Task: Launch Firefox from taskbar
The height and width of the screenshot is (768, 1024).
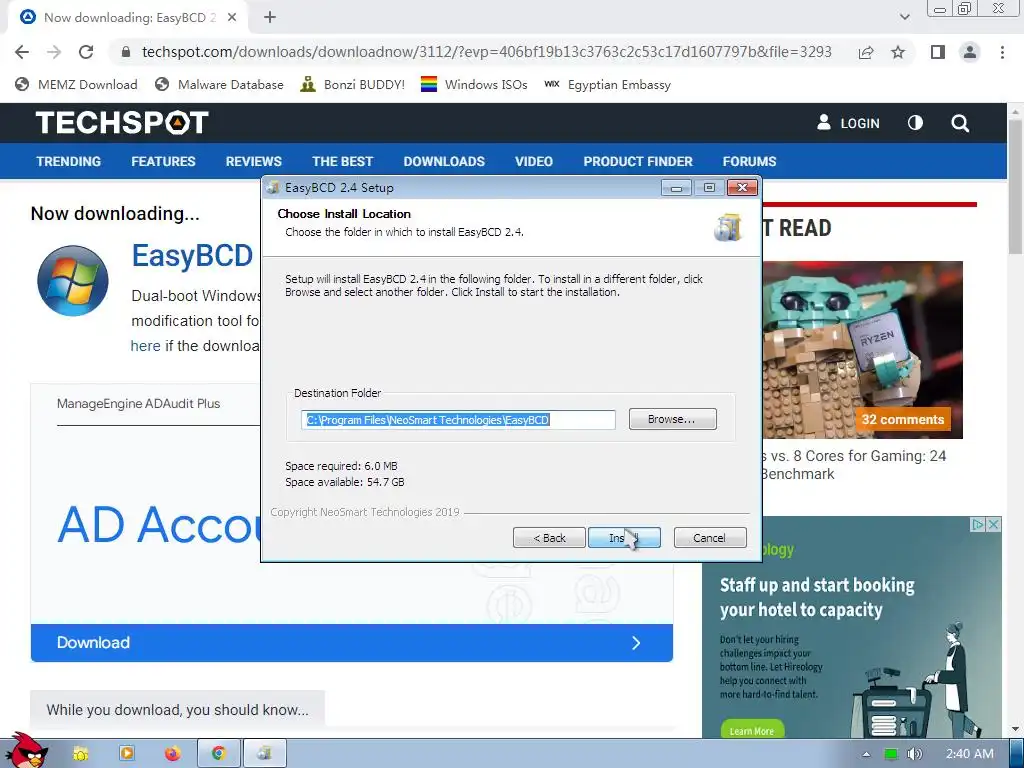Action: [x=172, y=754]
